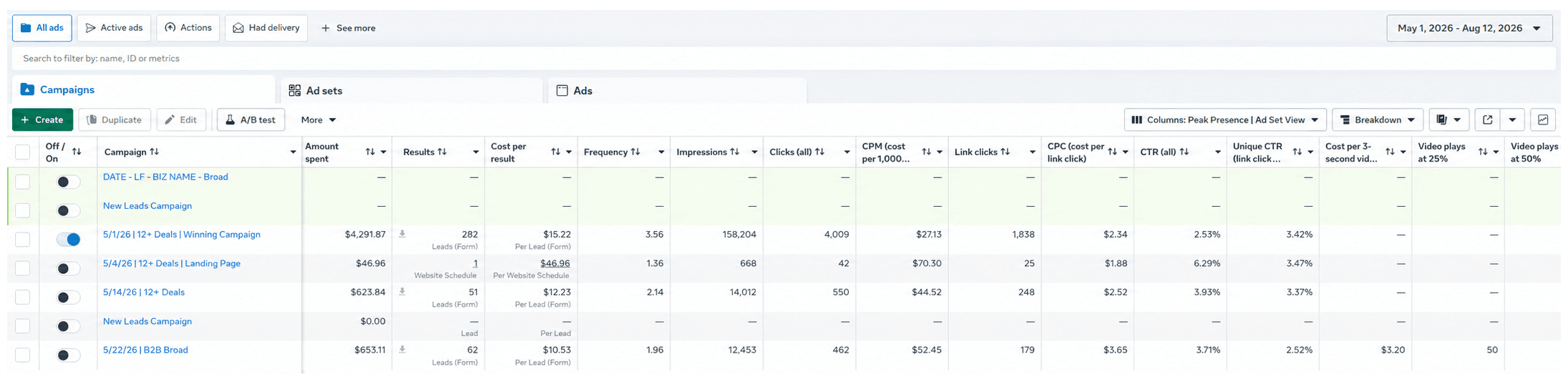Open the reports icon dropdown
The height and width of the screenshot is (384, 1568).
click(x=1449, y=120)
